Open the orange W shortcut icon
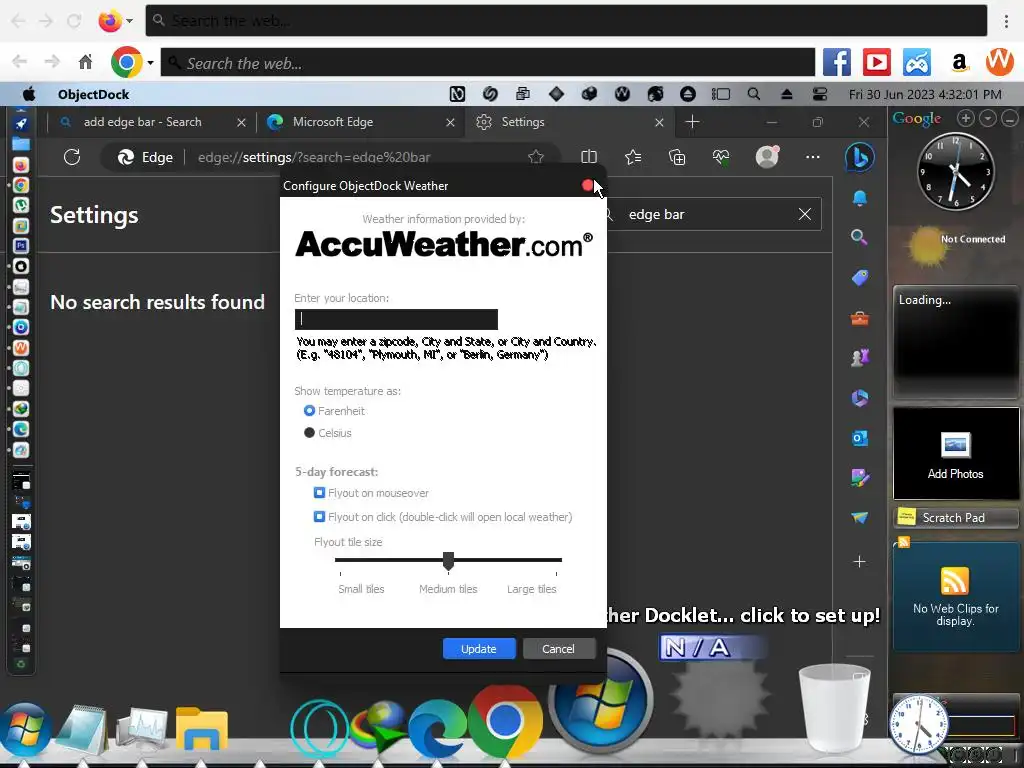 (999, 62)
